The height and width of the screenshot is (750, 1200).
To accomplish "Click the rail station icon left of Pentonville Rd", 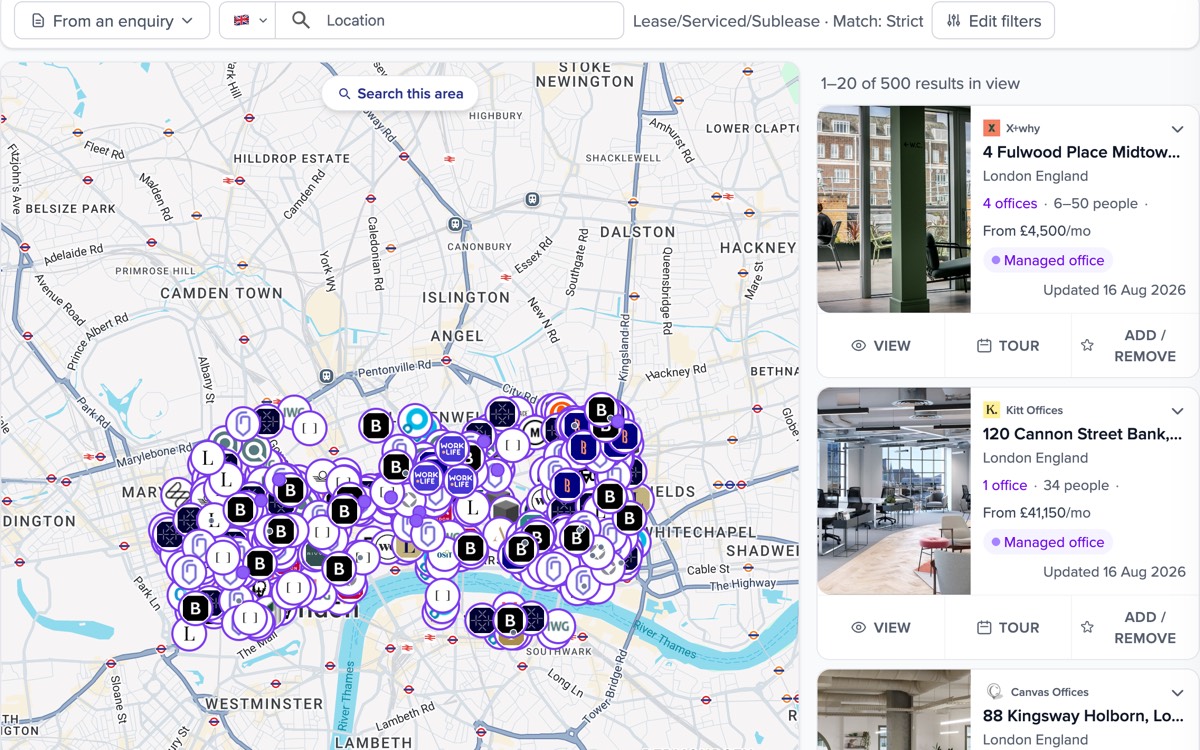I will [327, 376].
